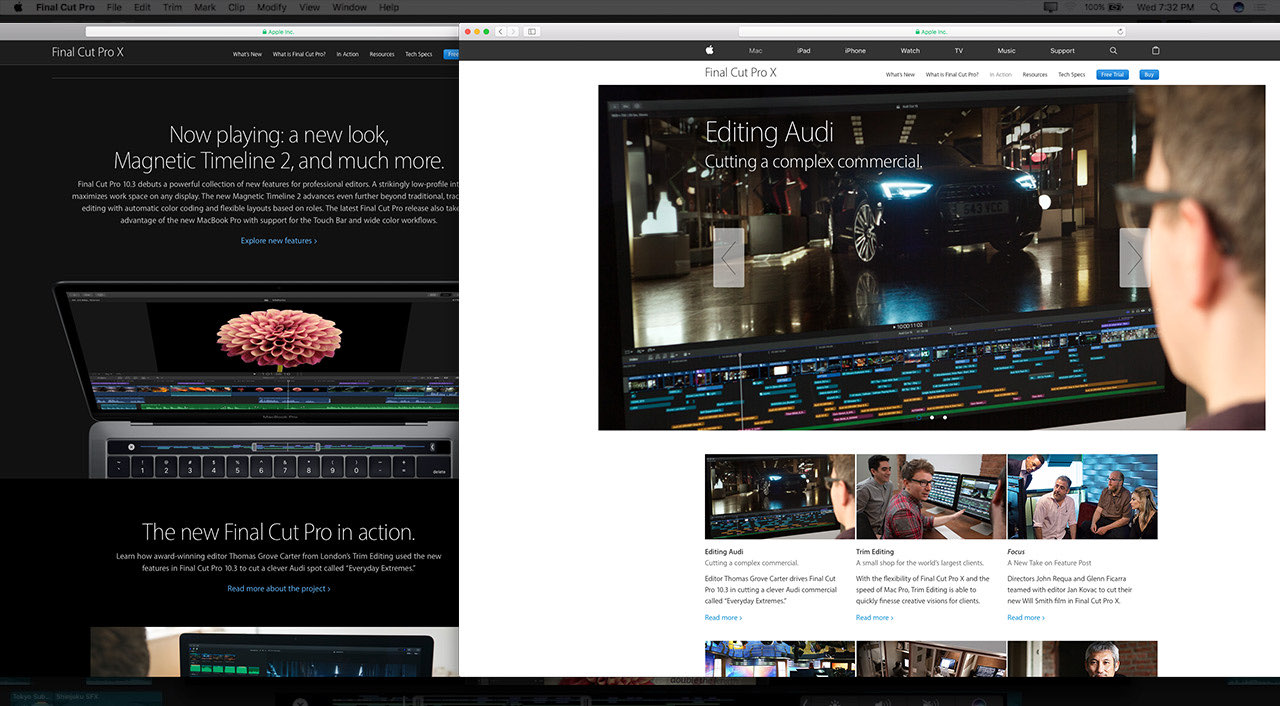
Task: Click the Wed 7:32 PM clock
Action: 1167,7
